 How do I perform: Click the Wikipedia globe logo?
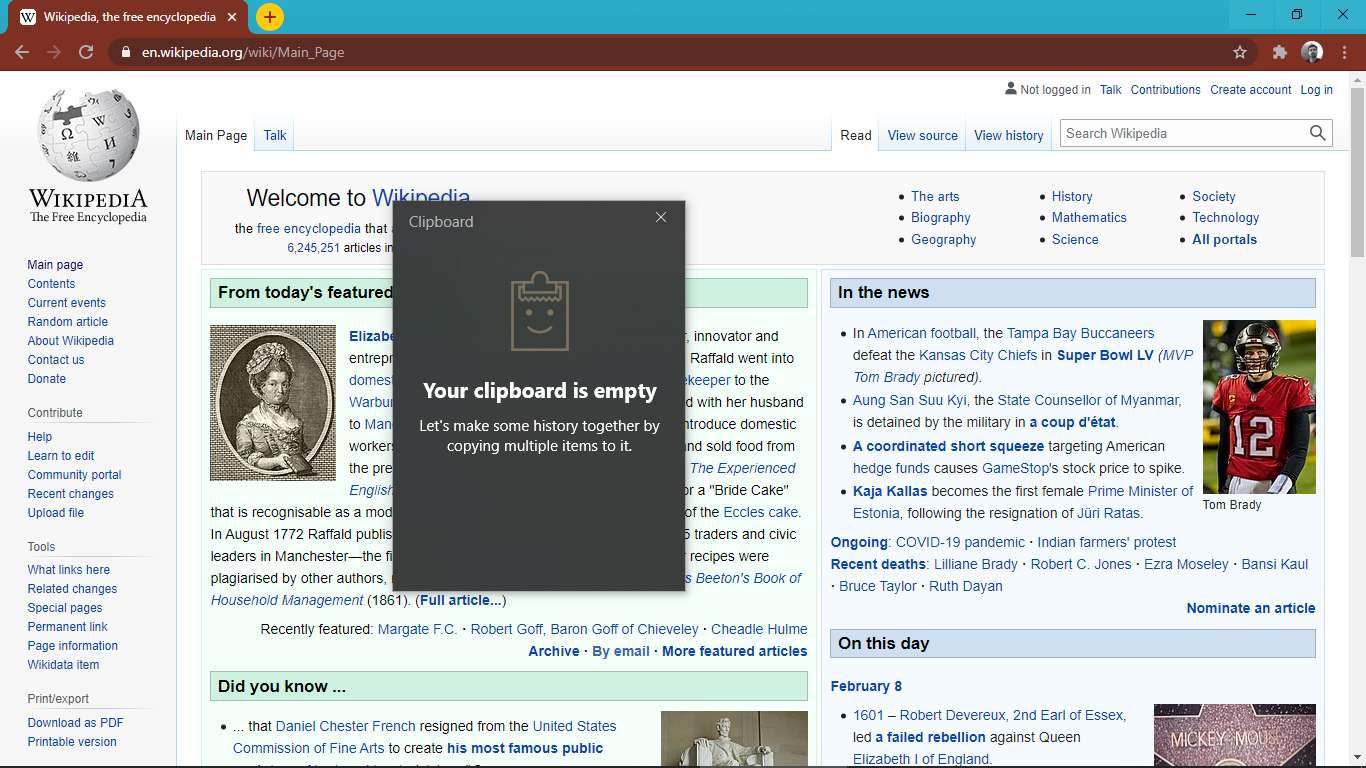pos(88,135)
